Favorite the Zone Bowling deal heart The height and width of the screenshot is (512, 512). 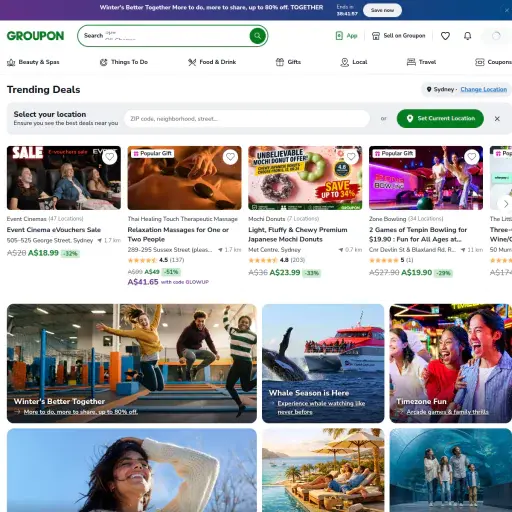click(x=472, y=157)
